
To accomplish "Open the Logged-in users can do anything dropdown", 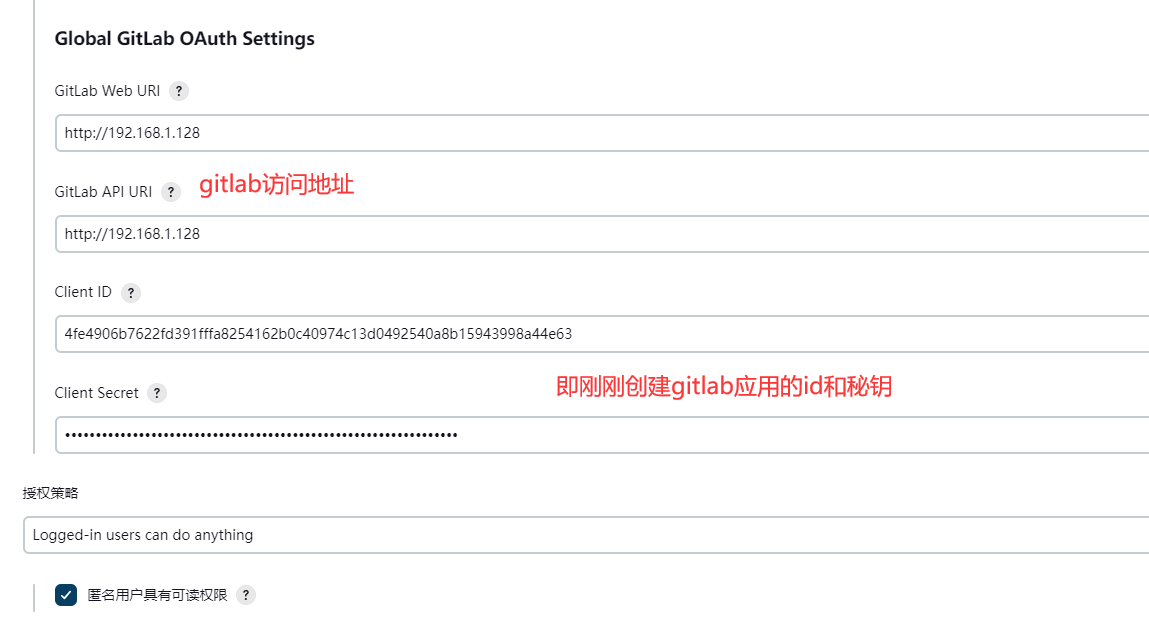I will [x=586, y=535].
